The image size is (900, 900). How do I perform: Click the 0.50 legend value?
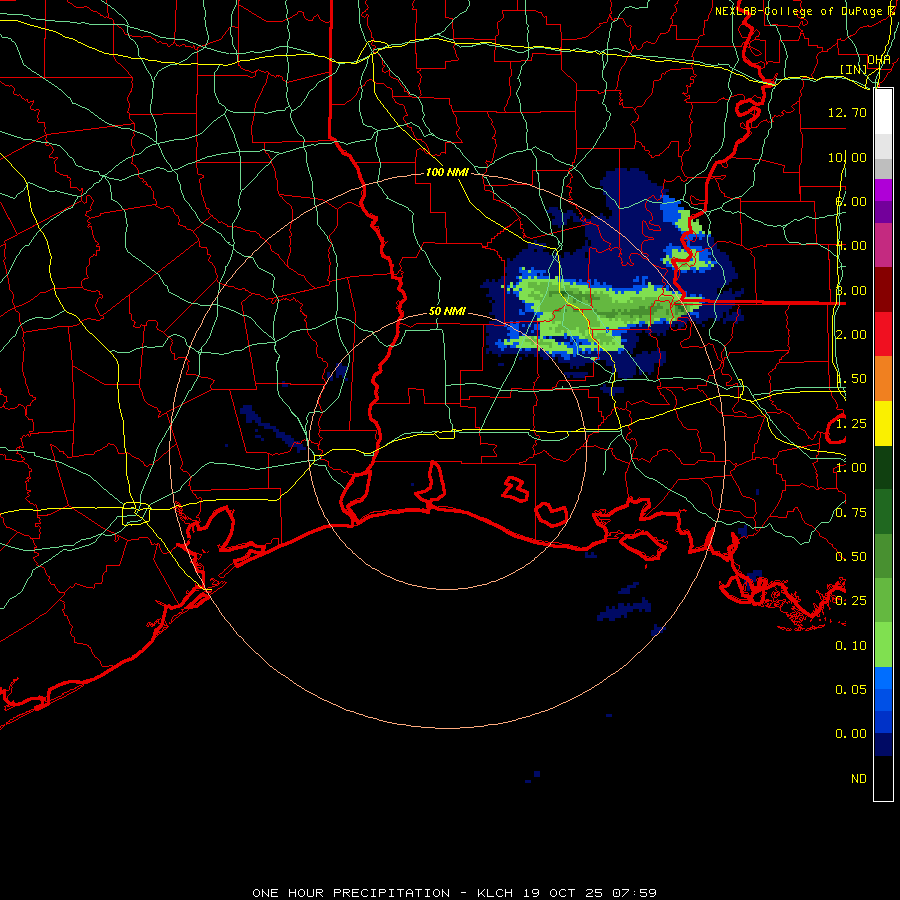coord(851,557)
